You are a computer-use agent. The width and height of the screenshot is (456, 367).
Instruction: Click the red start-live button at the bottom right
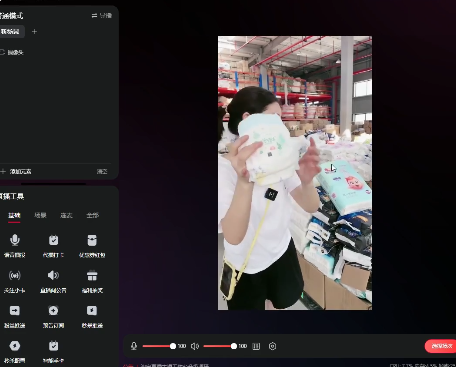pos(441,346)
